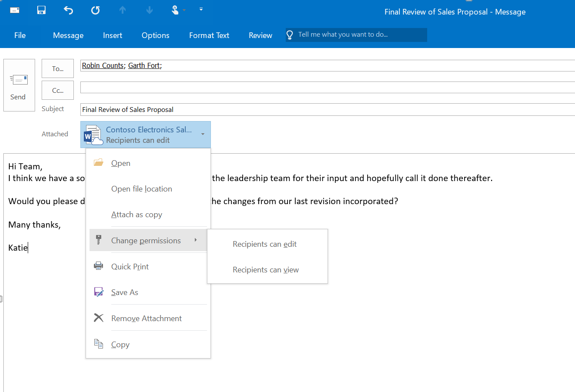The height and width of the screenshot is (392, 575).
Task: Switch to the Message ribbon tab
Action: tap(68, 35)
